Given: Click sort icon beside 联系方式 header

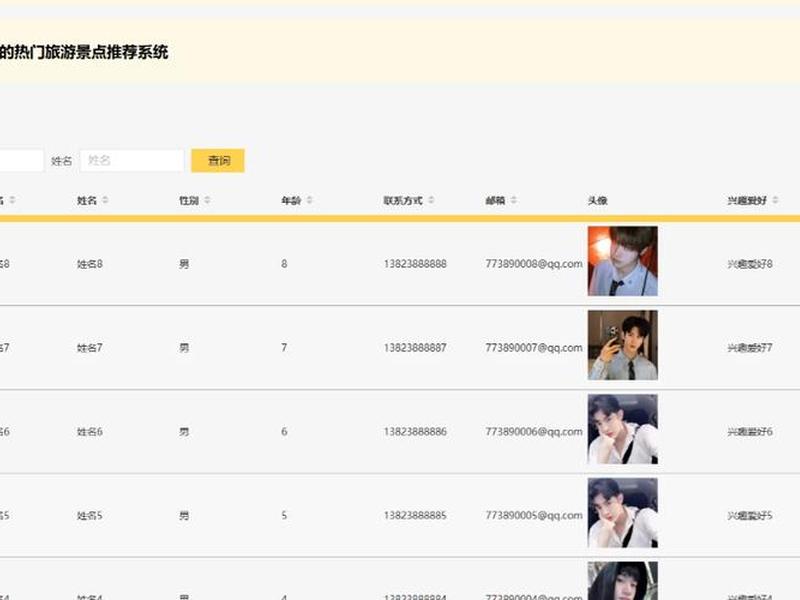Looking at the screenshot, I should click(431, 200).
